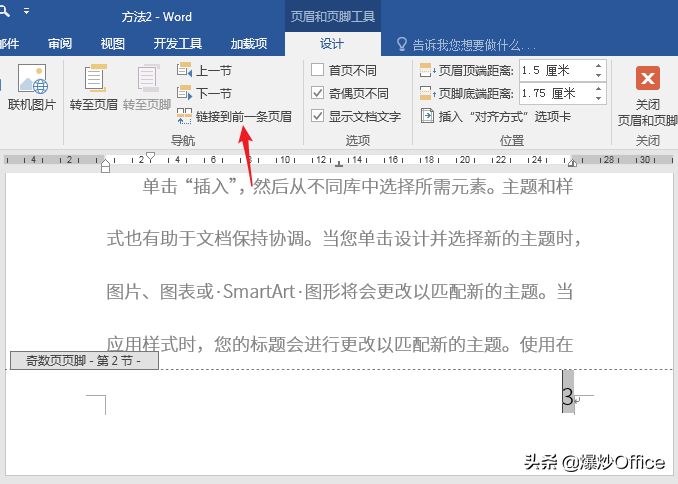Jump to Previous Section (上一节)
Screen dimensions: 678x484
[205, 70]
